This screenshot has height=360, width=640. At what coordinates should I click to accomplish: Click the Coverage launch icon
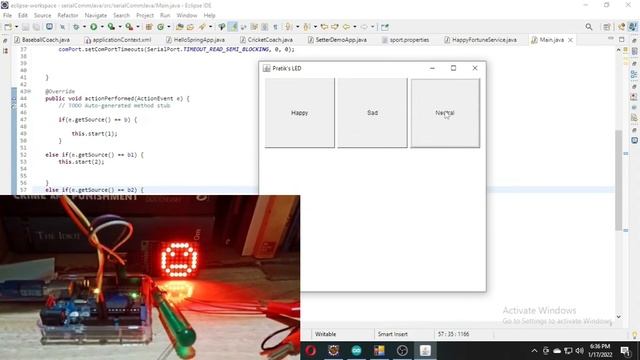111,27
